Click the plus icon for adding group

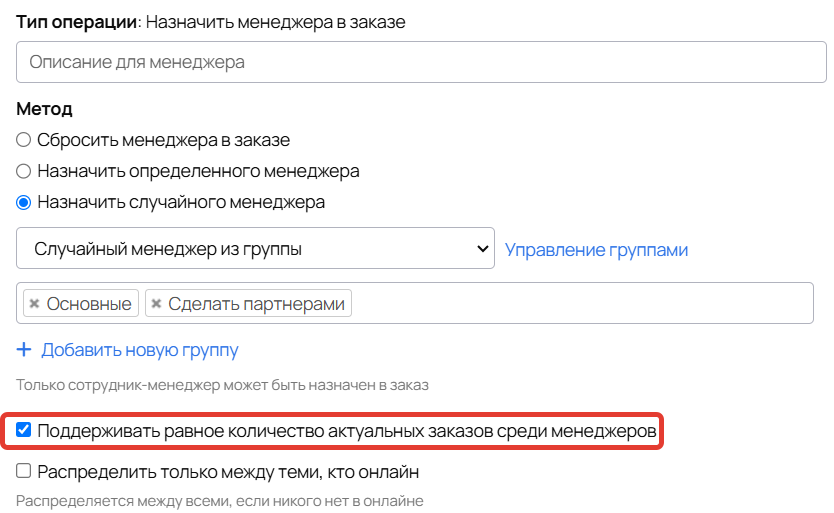tap(24, 350)
